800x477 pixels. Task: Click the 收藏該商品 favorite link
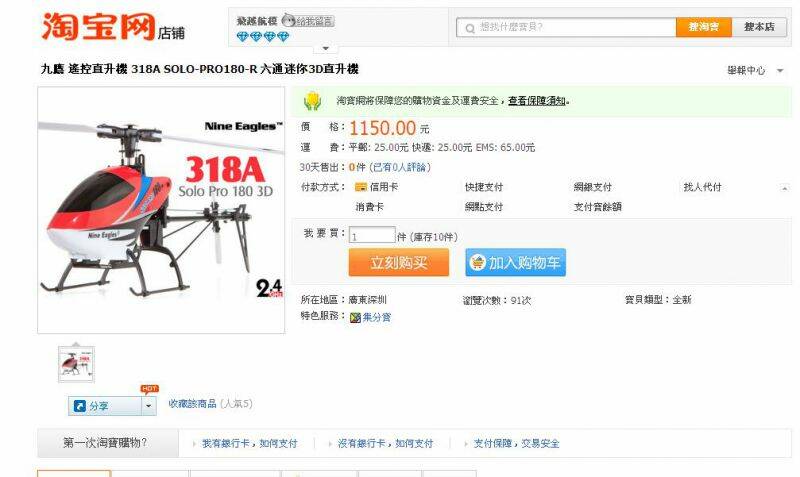pyautogui.click(x=192, y=404)
